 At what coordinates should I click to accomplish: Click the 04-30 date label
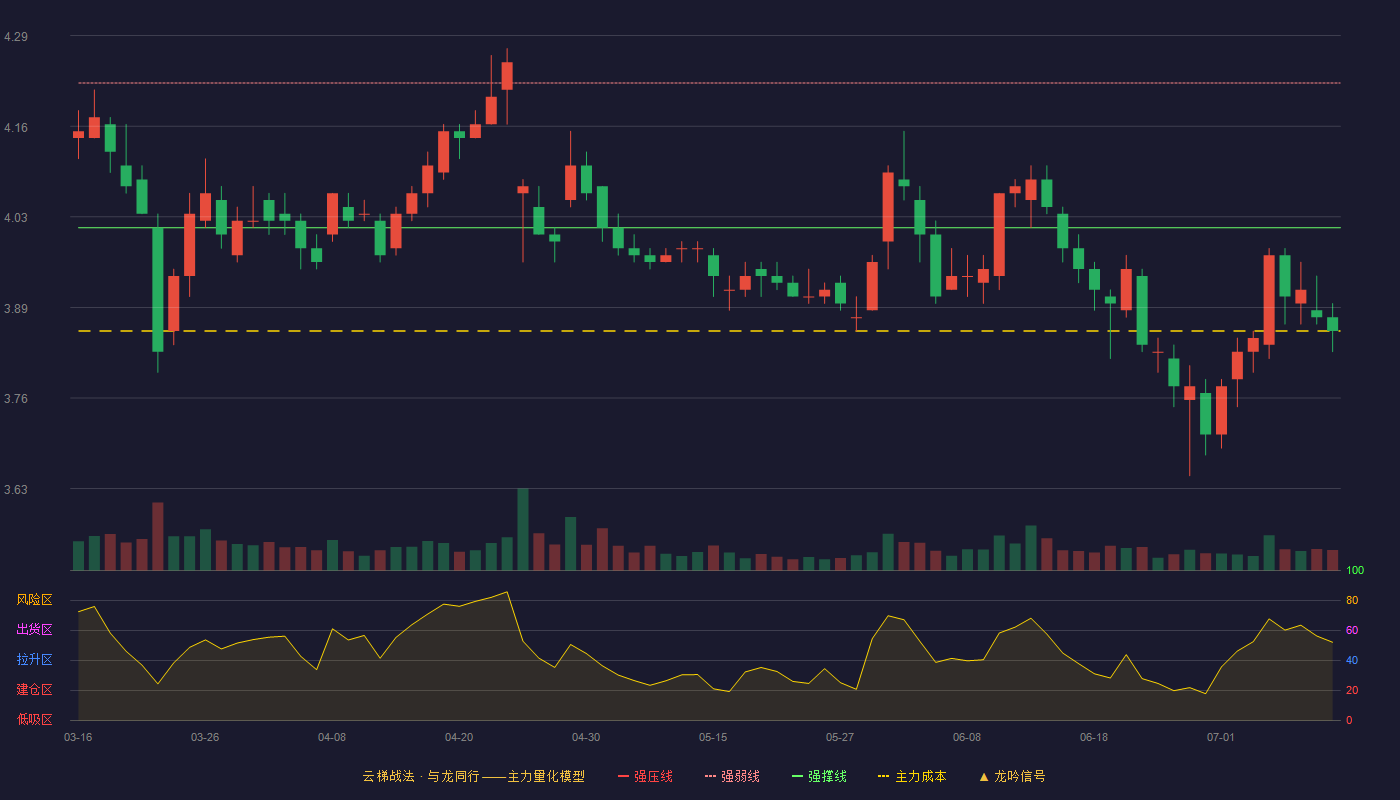click(586, 737)
